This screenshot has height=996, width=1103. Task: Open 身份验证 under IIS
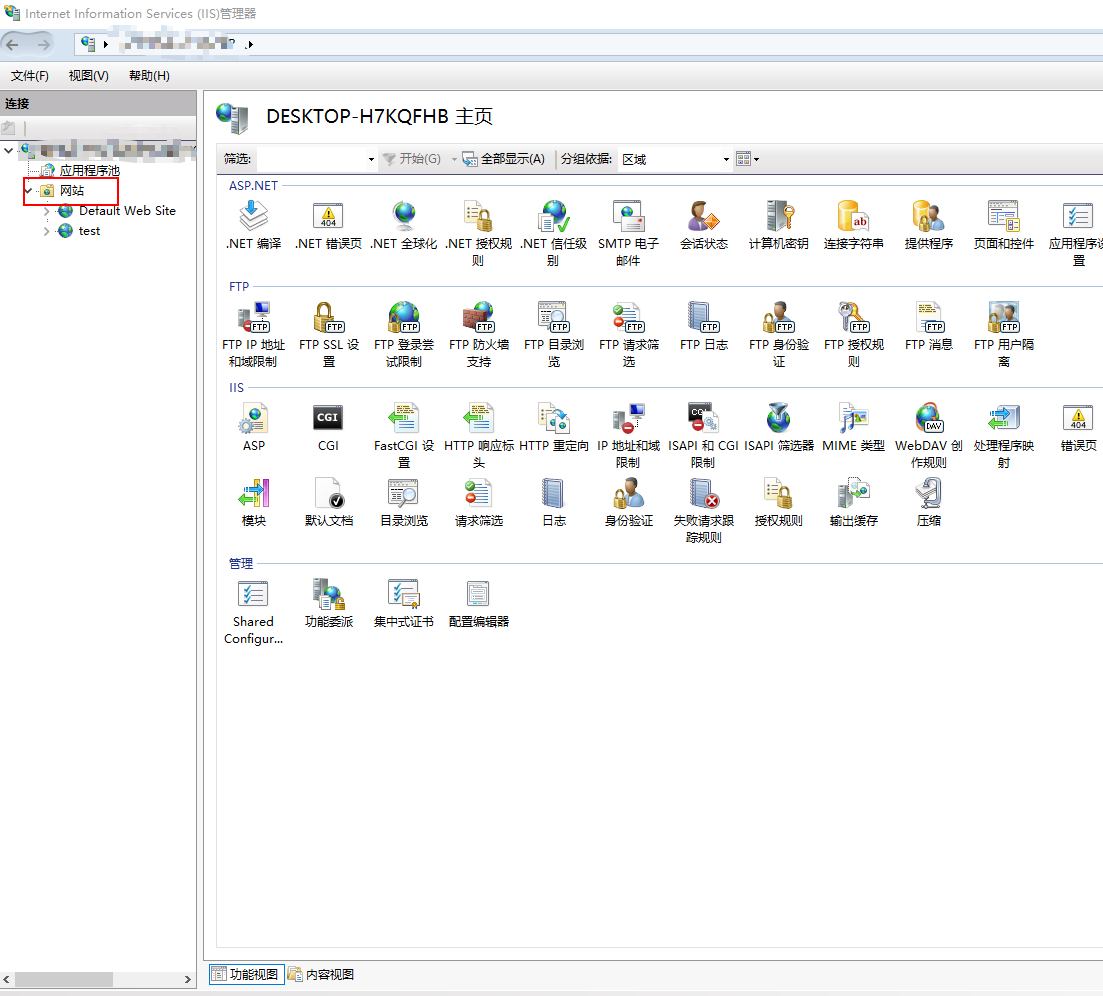click(x=629, y=503)
